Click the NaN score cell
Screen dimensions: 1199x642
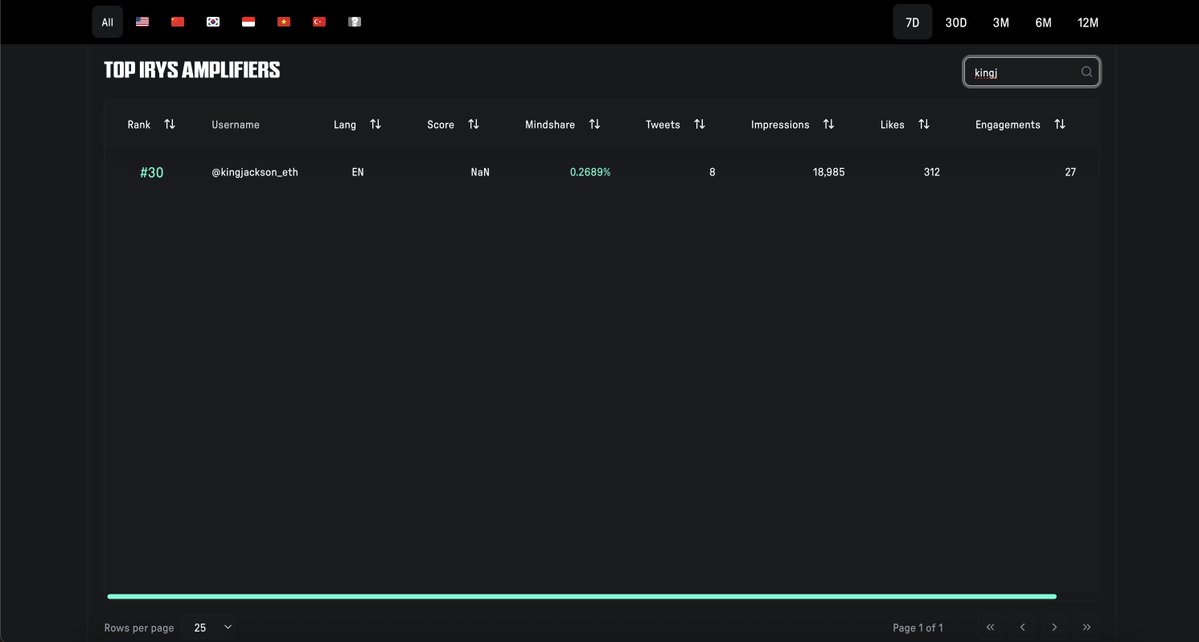click(x=480, y=173)
